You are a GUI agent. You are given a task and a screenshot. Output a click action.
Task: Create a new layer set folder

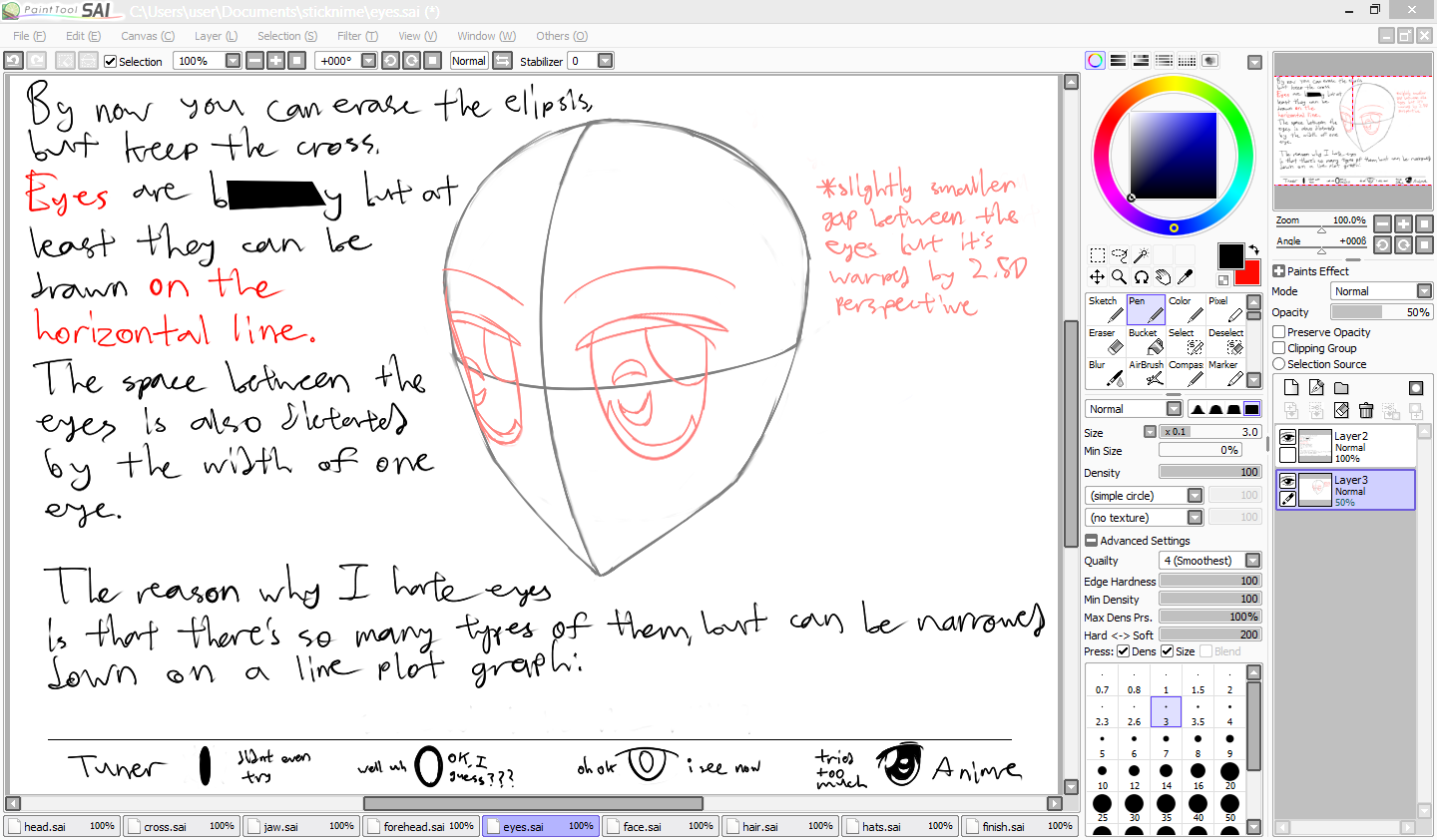[1340, 388]
